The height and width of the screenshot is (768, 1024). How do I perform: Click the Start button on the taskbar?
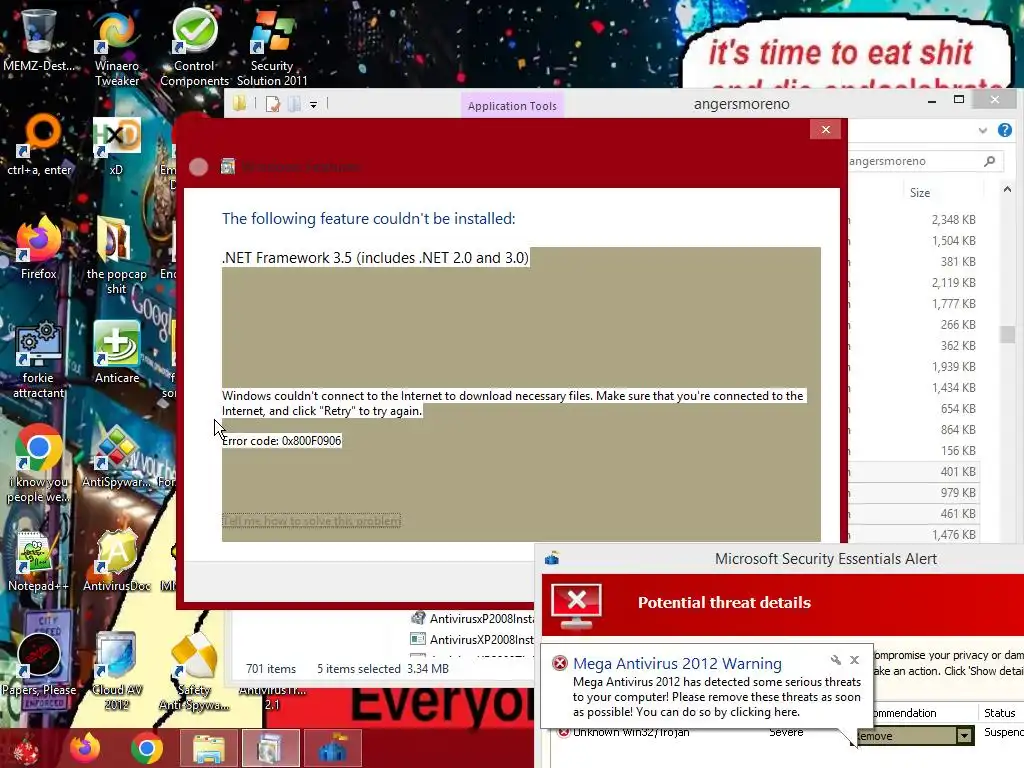[x=26, y=748]
